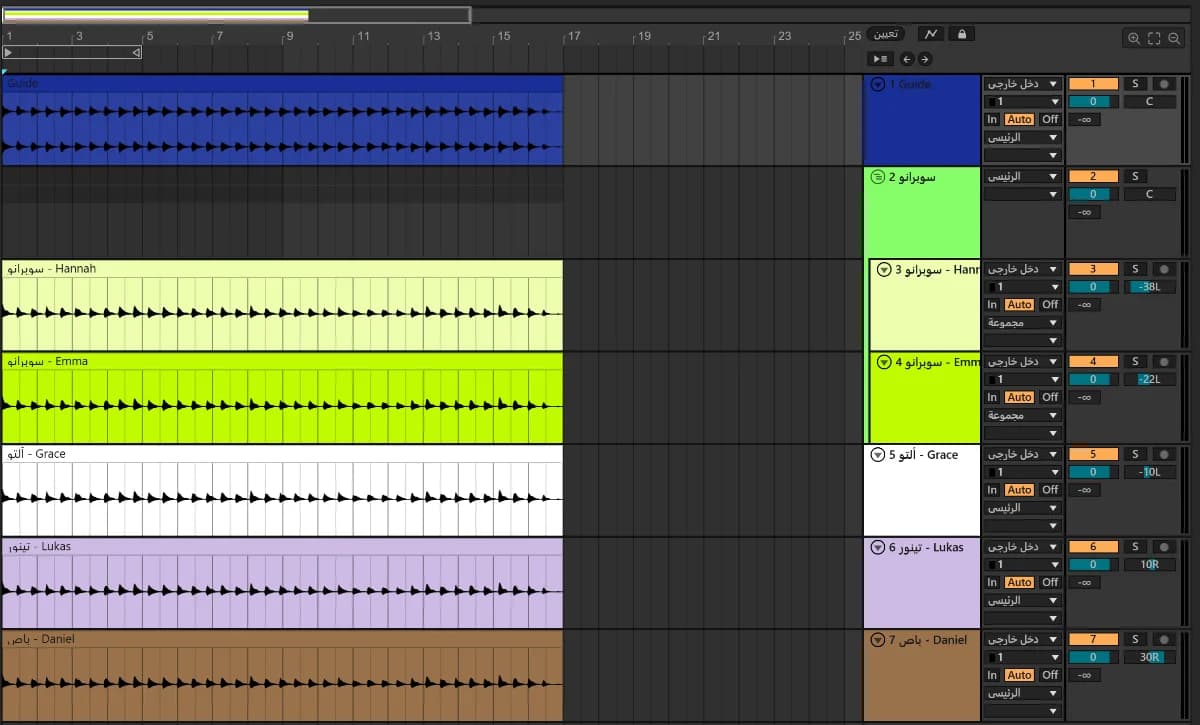Solo the Guide track

coord(1135,84)
